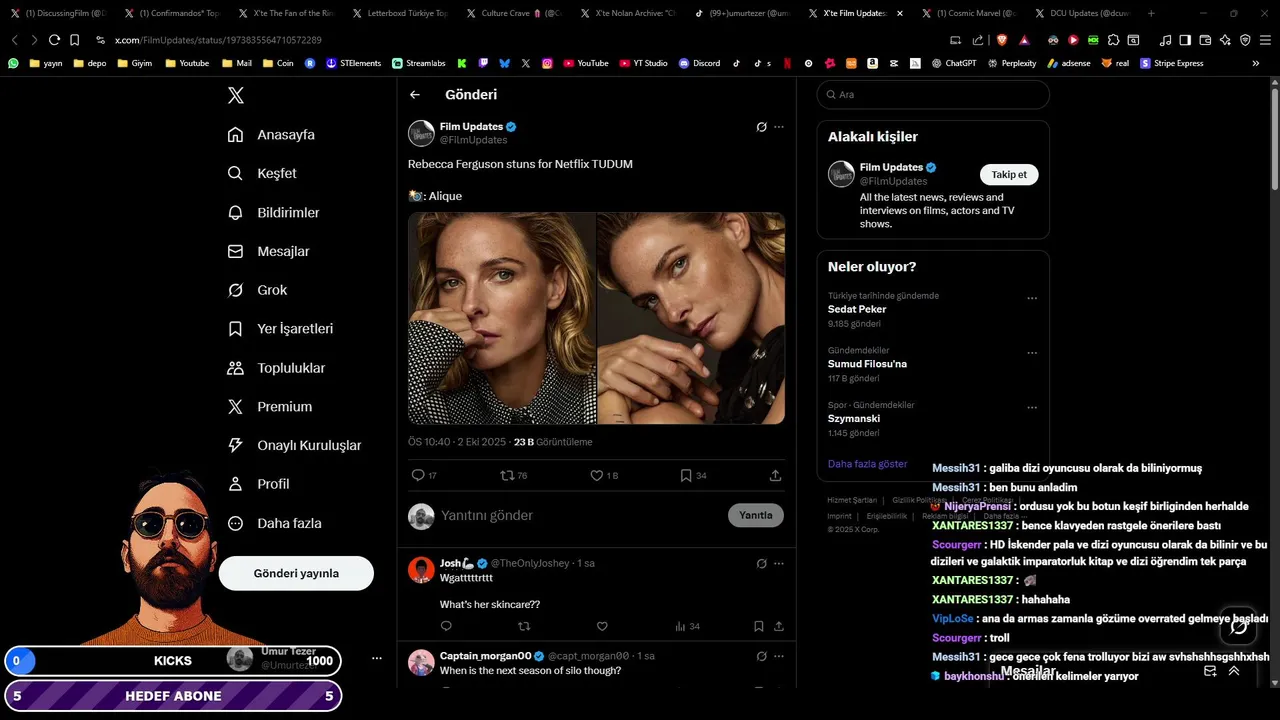The image size is (1280, 720).
Task: Repost Josh's comment
Action: coord(524,627)
